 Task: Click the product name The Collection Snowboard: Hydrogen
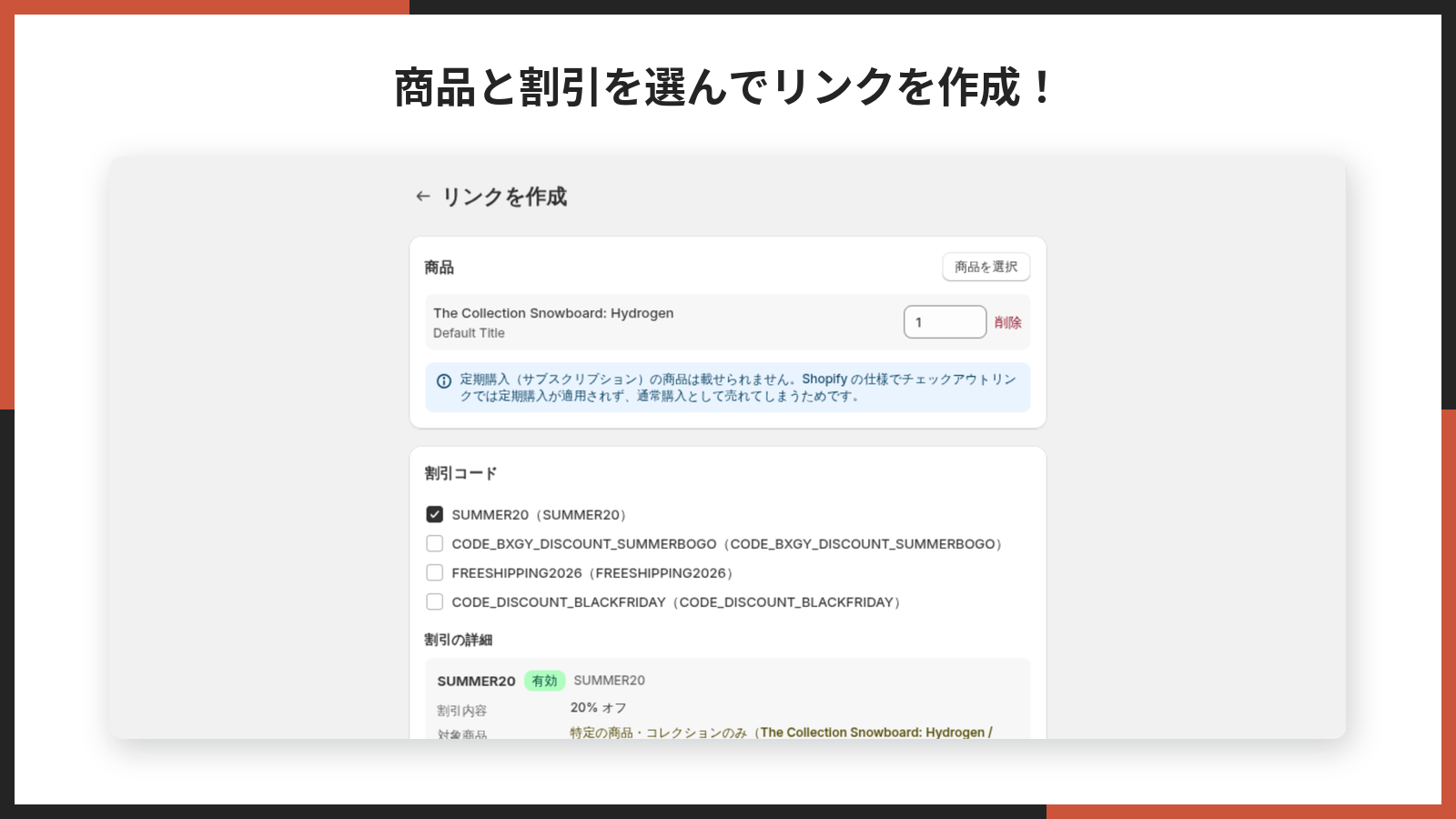click(553, 313)
